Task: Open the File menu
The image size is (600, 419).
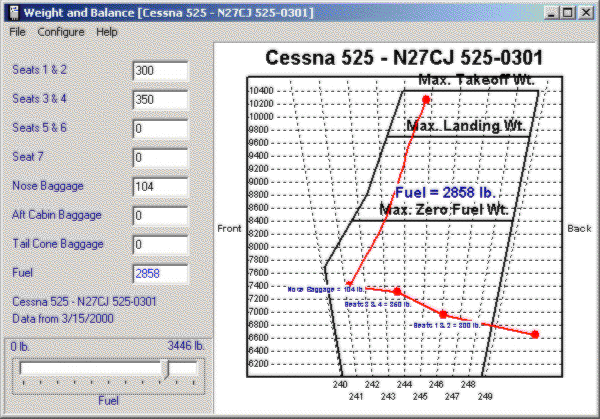Action: (17, 32)
